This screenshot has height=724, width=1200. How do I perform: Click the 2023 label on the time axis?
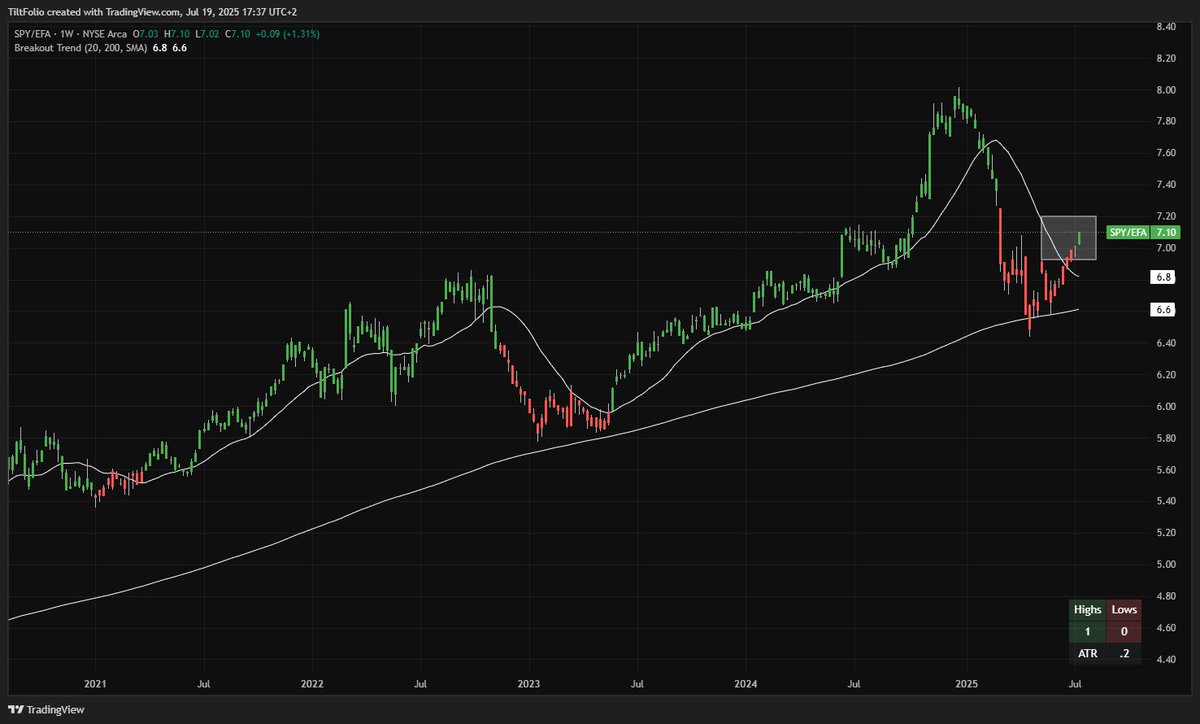point(529,685)
